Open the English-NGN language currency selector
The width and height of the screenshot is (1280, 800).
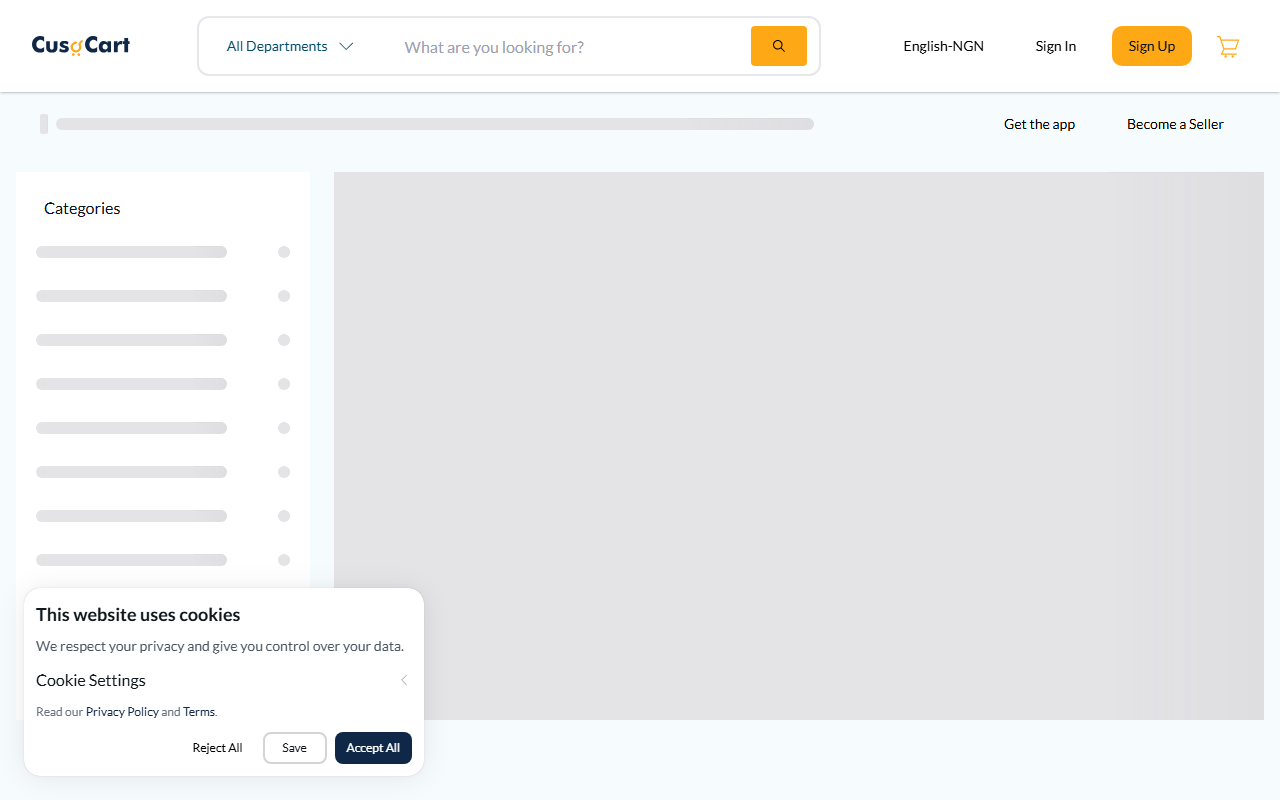943,46
